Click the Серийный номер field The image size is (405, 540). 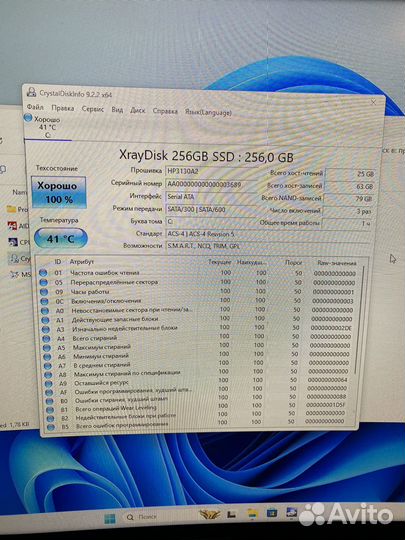(x=210, y=184)
